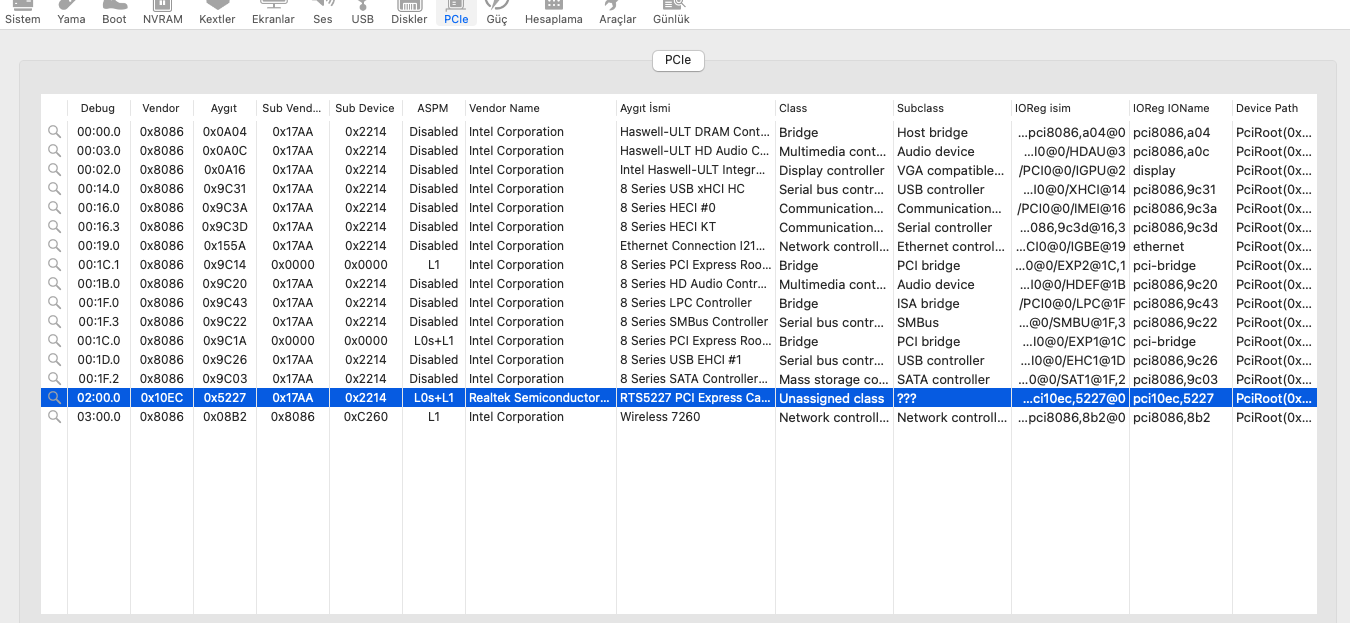Click the magnifier icon for the Haswell-ULT DRAM row
This screenshot has width=1350, height=623.
54,132
